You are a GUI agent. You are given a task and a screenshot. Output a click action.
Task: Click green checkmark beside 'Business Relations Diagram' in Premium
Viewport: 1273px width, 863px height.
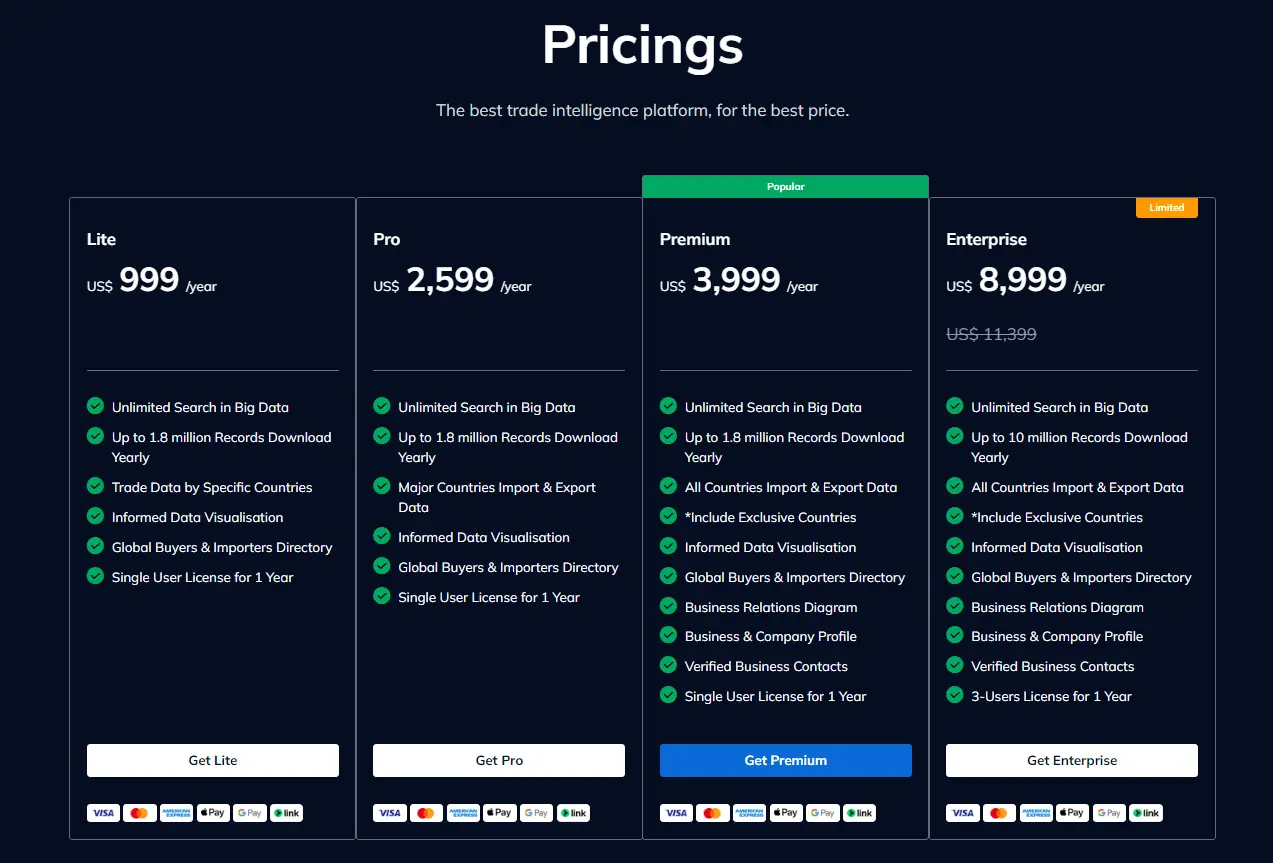click(x=668, y=606)
